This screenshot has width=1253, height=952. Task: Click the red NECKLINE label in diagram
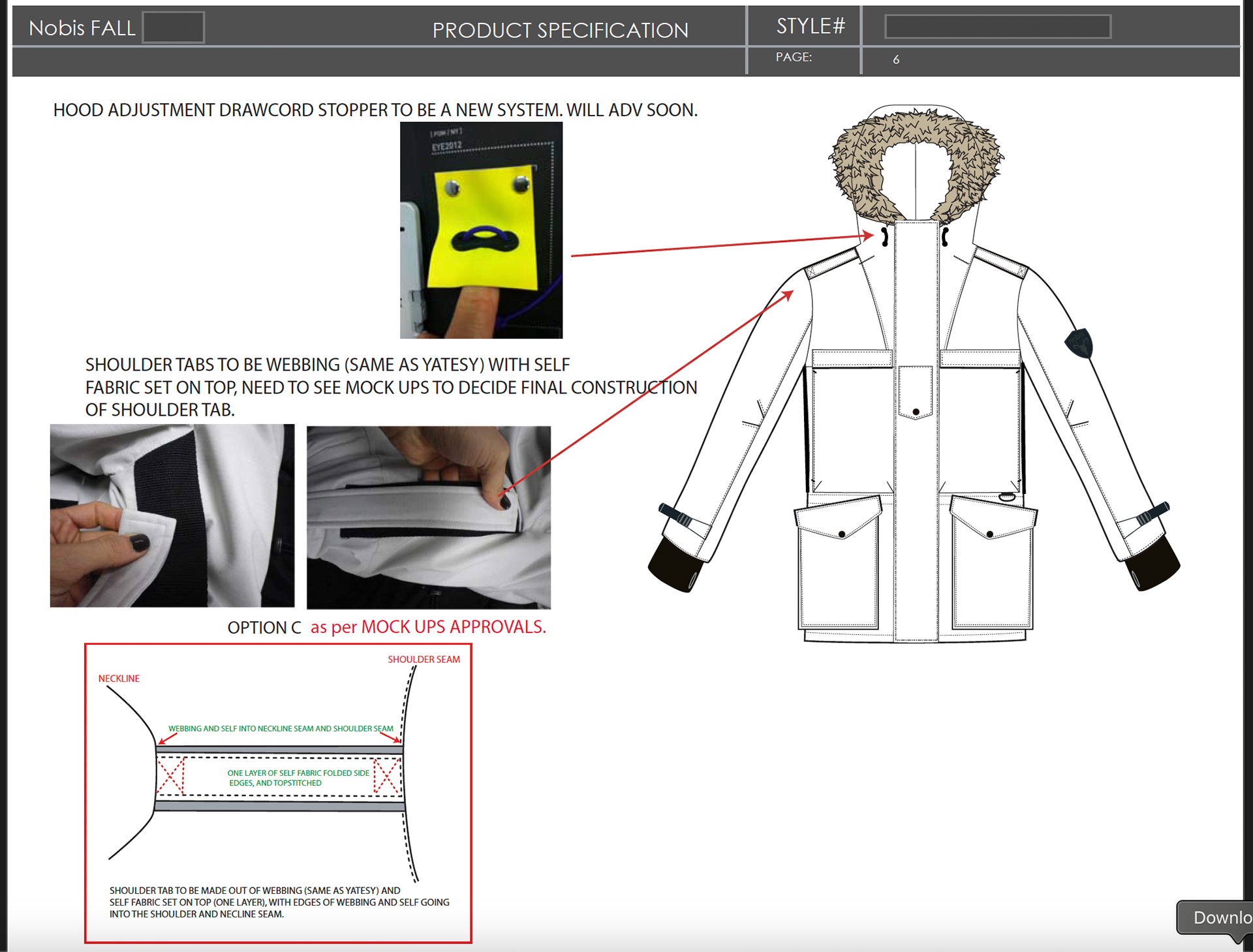119,679
